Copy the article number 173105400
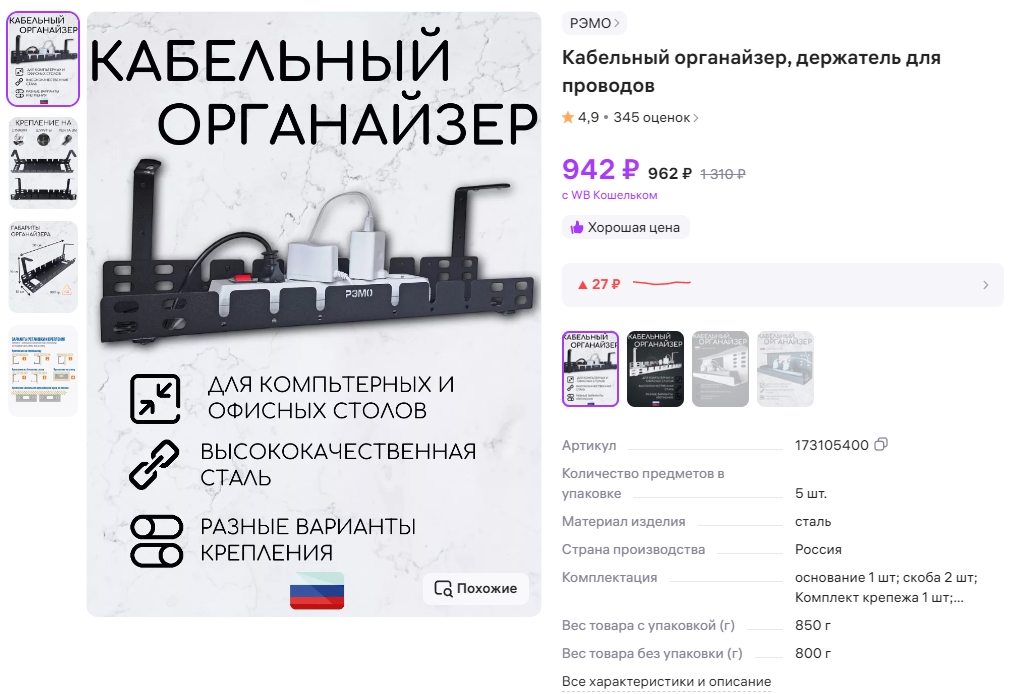The image size is (1015, 694). point(880,445)
